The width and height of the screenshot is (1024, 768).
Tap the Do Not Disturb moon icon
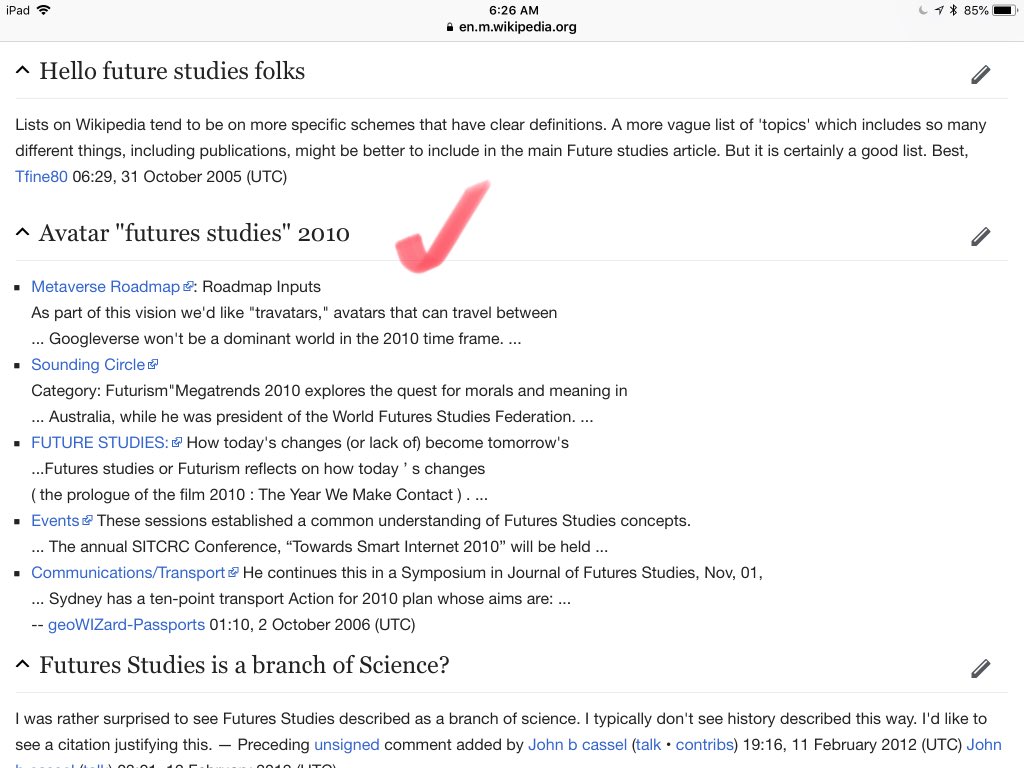[923, 10]
